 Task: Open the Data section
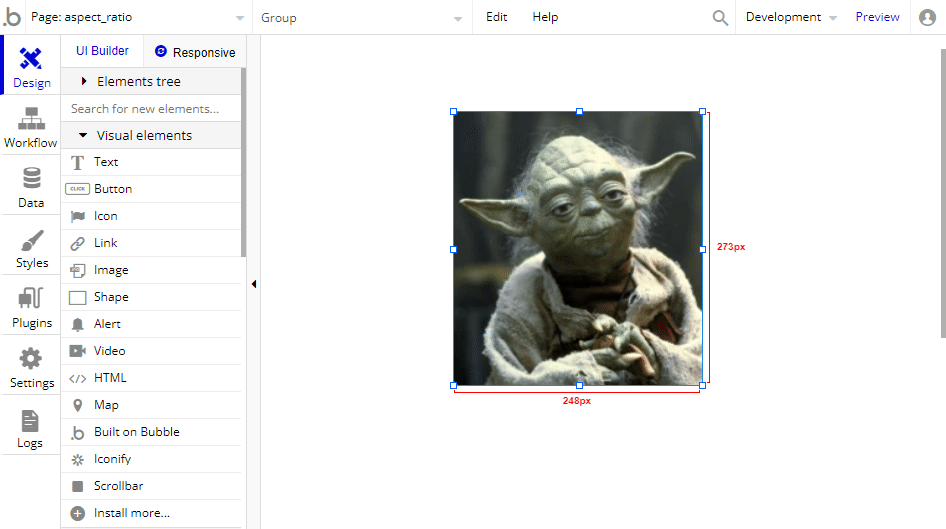(31, 186)
